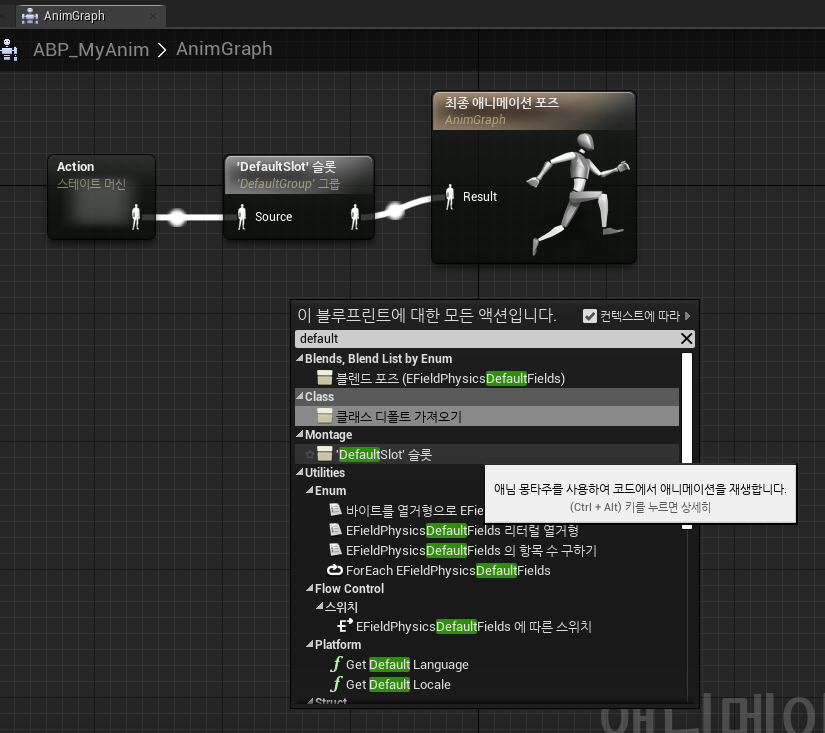Click the DefaultSlot node output pose pin

[x=355, y=217]
